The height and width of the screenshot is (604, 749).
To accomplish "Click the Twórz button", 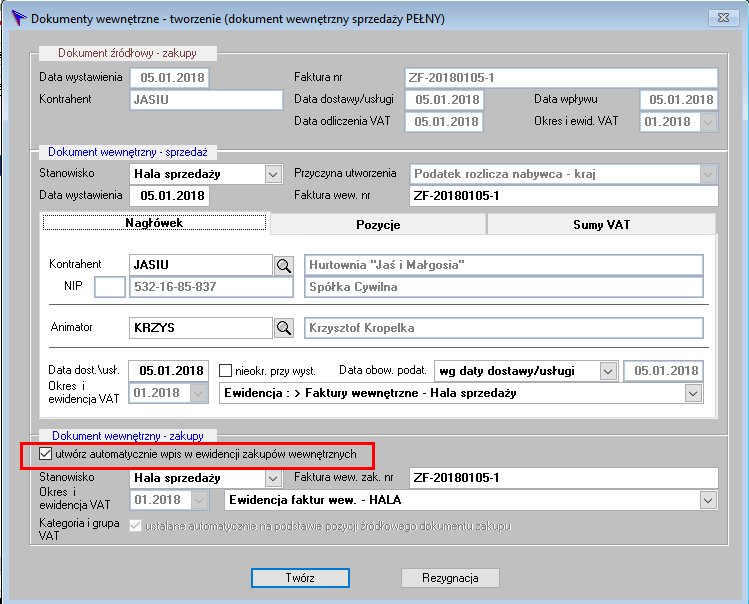I will (300, 578).
